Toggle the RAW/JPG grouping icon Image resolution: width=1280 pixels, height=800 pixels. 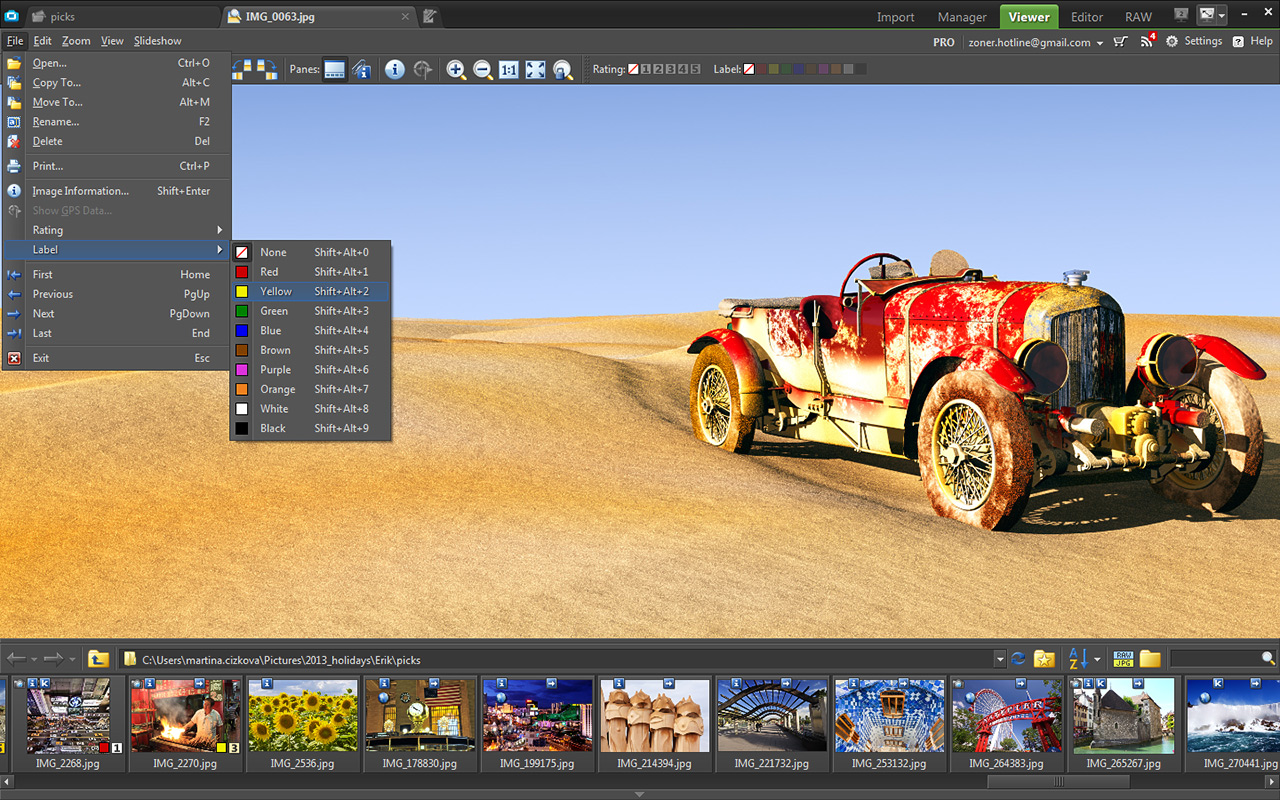click(x=1124, y=659)
